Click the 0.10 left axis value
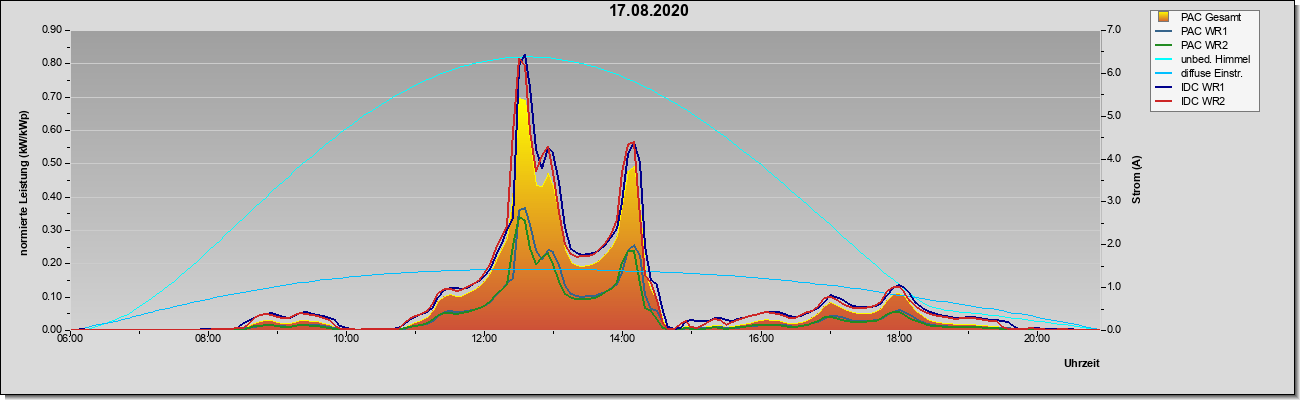 (x=53, y=296)
